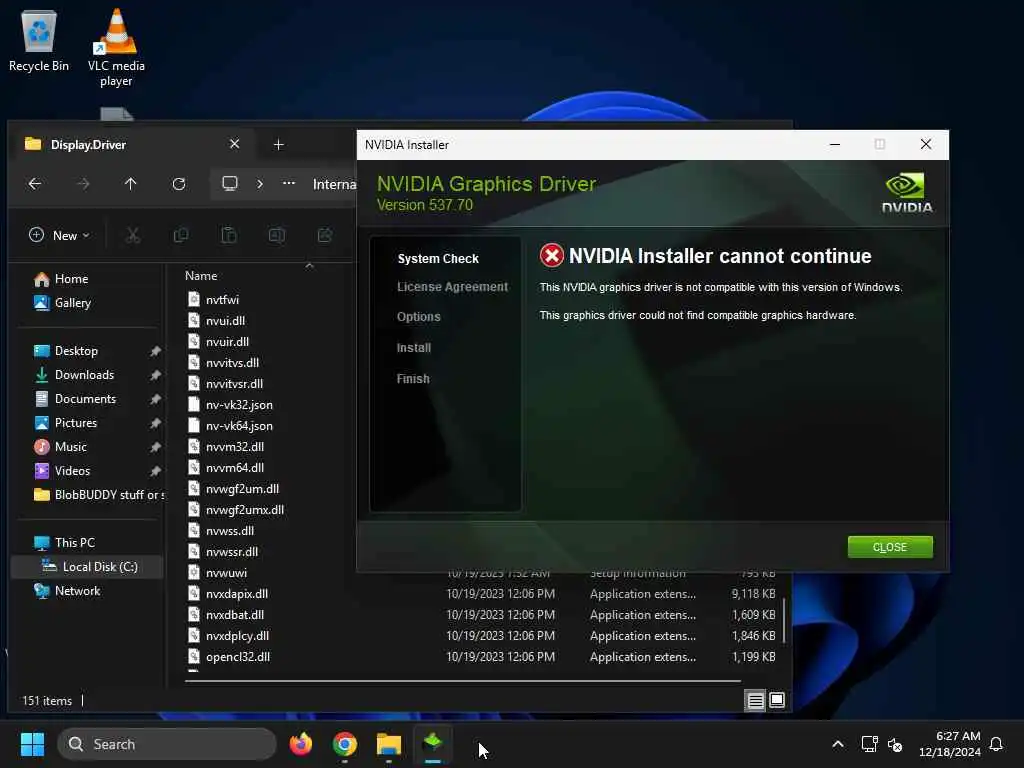Click License Agreement step in NVIDIA Installer
Image resolution: width=1024 pixels, height=768 pixels.
click(x=452, y=287)
